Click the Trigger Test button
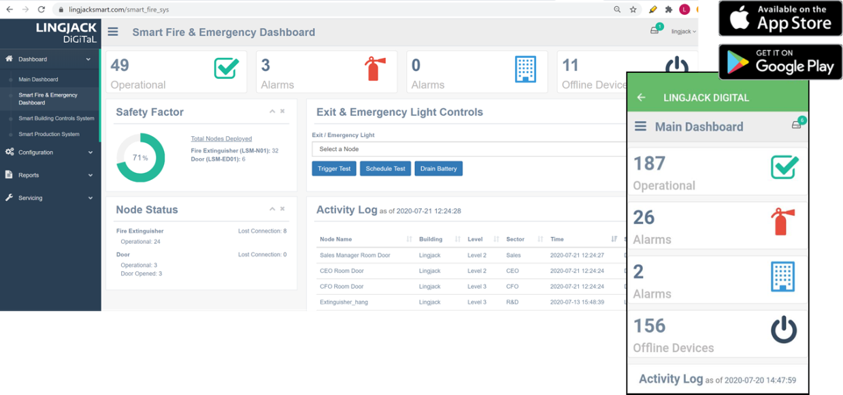The image size is (843, 395). (x=334, y=169)
